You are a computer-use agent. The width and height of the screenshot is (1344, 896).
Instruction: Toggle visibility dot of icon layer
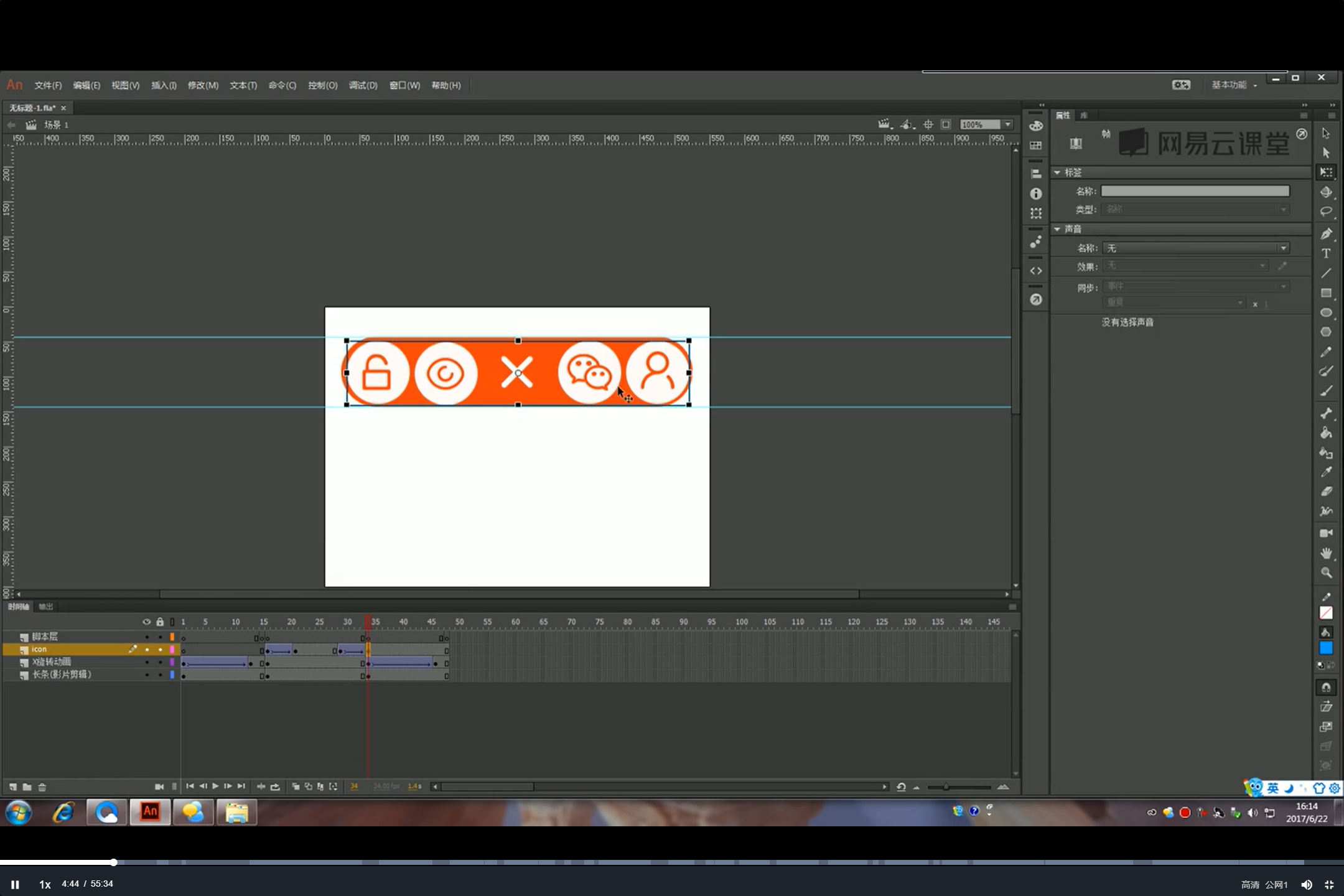coord(147,650)
